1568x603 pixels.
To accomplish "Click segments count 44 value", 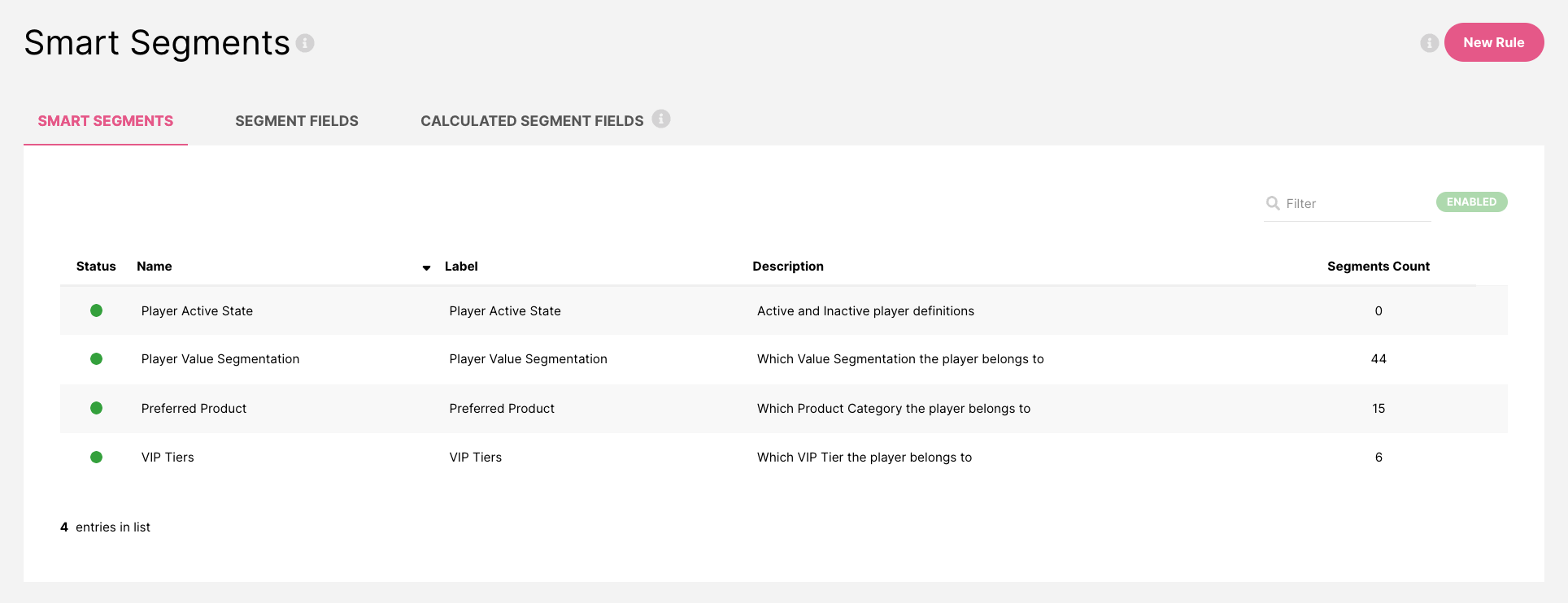I will (1379, 358).
